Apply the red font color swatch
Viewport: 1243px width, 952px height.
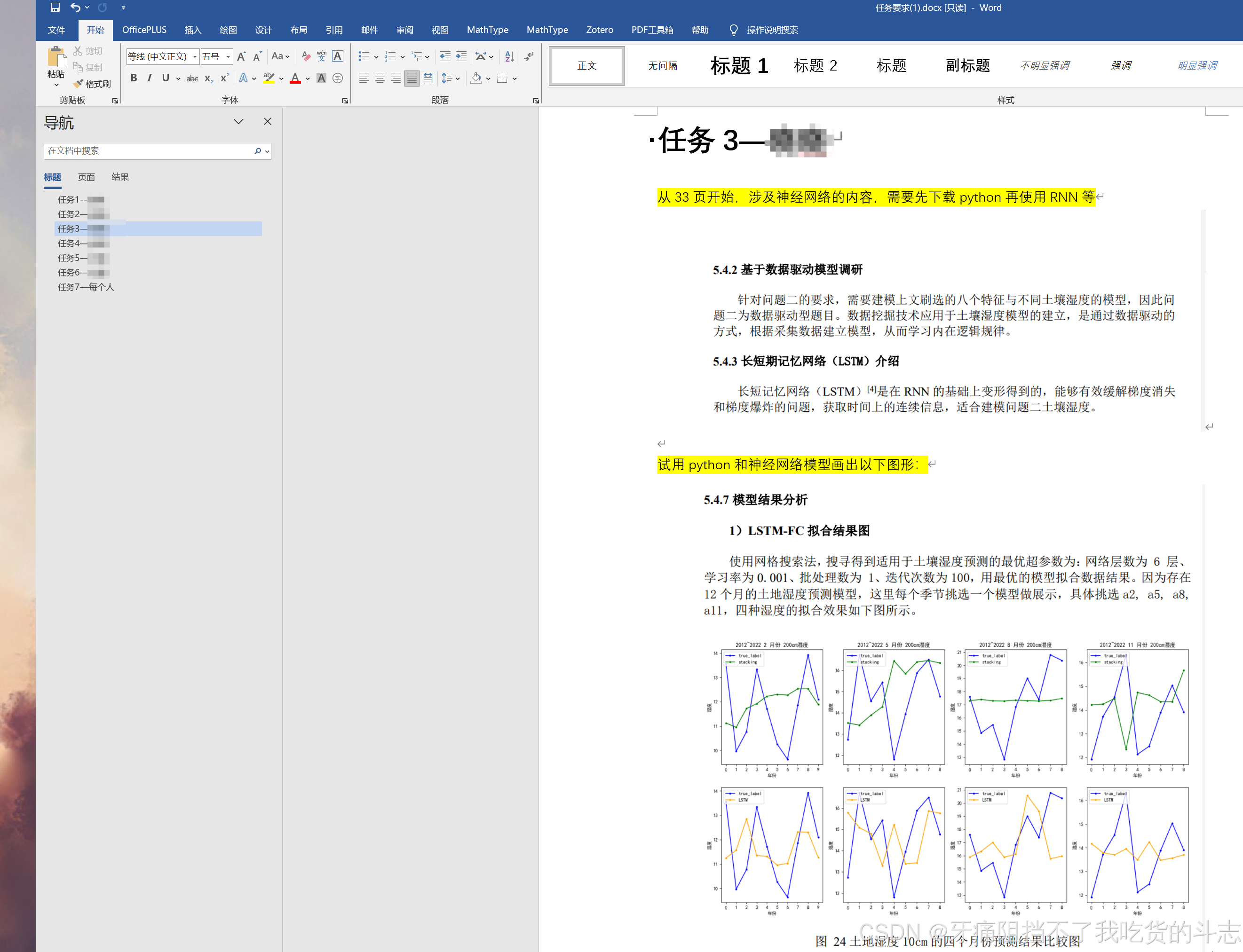click(x=295, y=78)
